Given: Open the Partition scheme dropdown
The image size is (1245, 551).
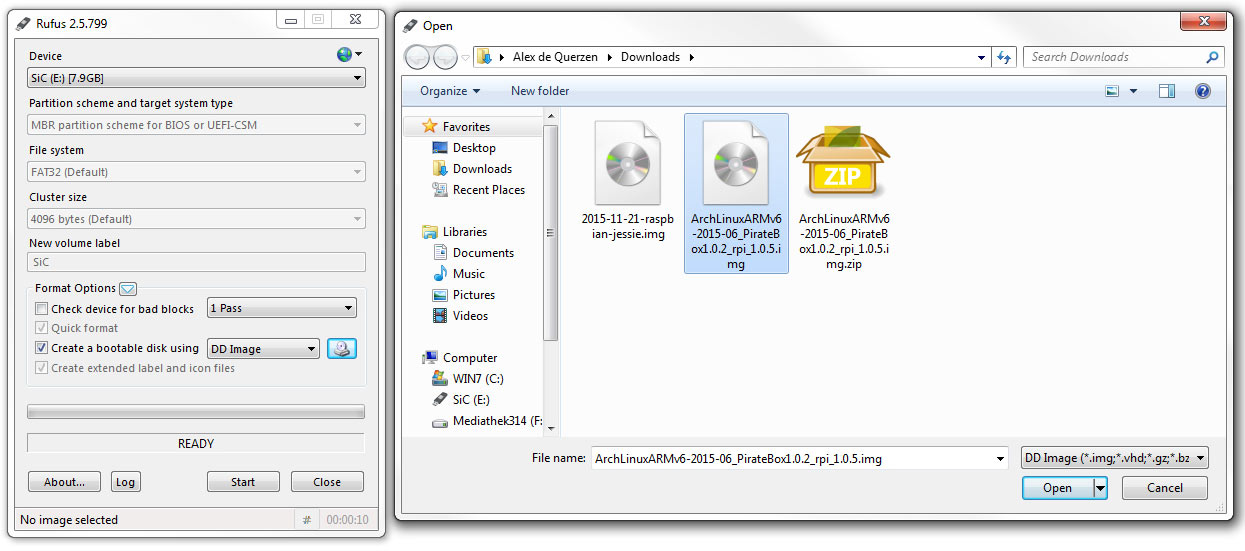Looking at the screenshot, I should point(196,125).
